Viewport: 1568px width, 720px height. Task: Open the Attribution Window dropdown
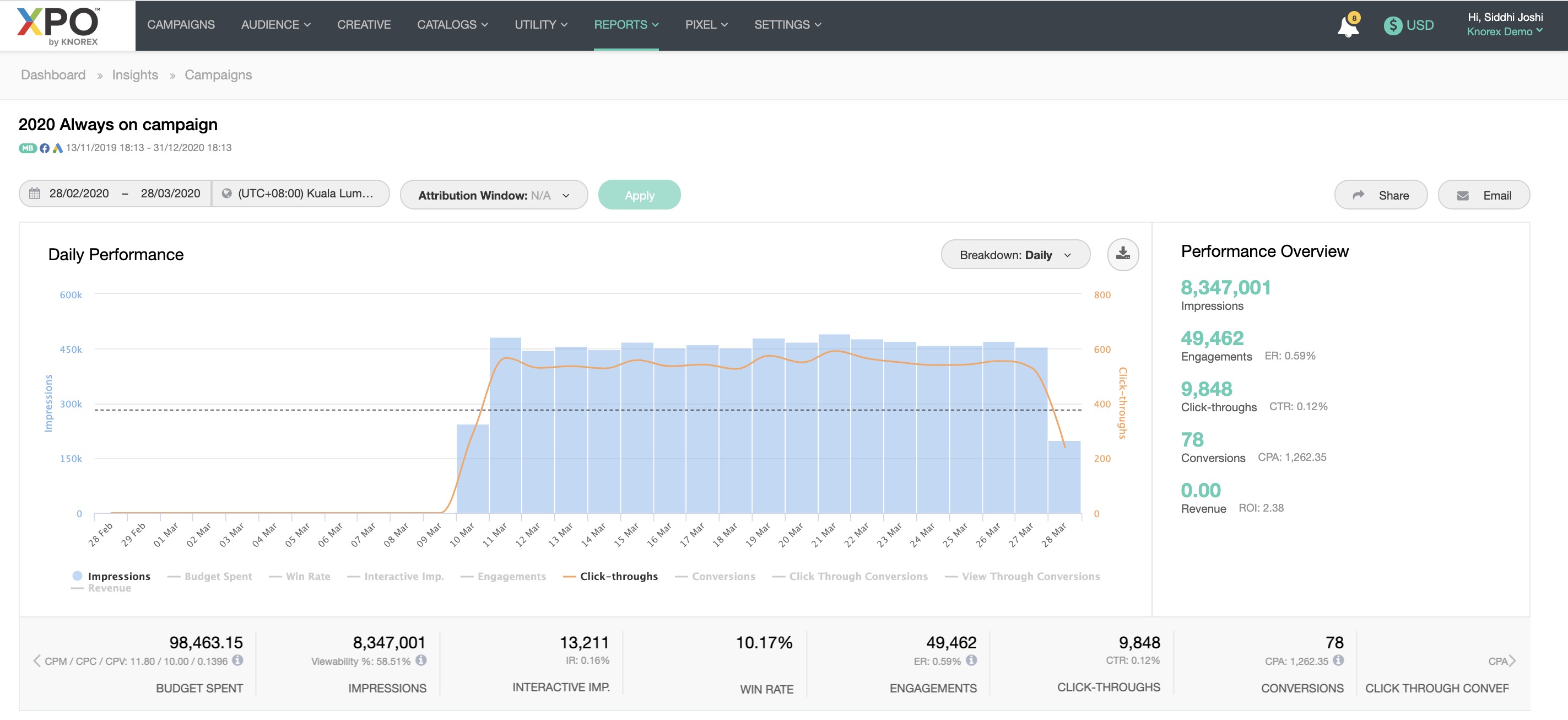click(x=493, y=196)
